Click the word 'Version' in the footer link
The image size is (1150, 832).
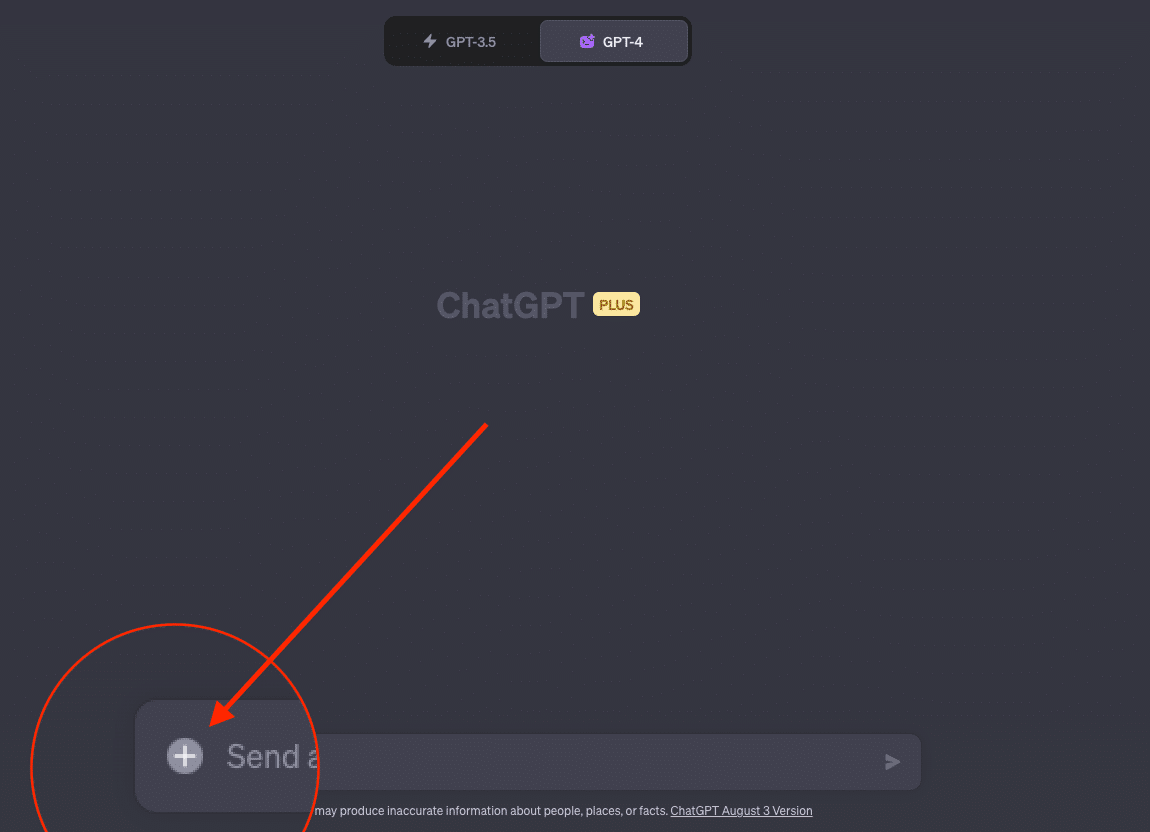(x=791, y=811)
